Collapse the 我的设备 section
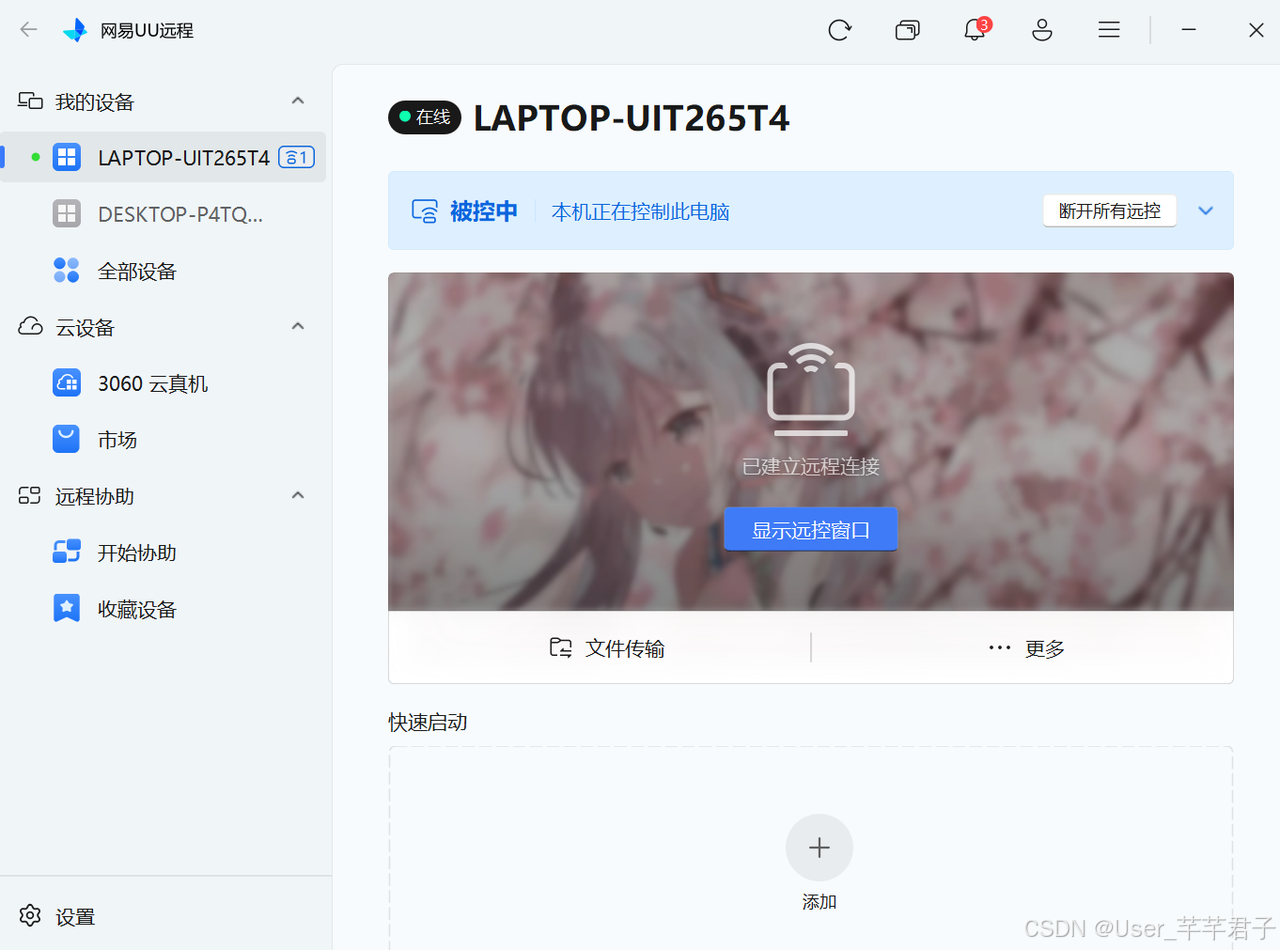Screen dimensions: 1280x950 coord(298,101)
